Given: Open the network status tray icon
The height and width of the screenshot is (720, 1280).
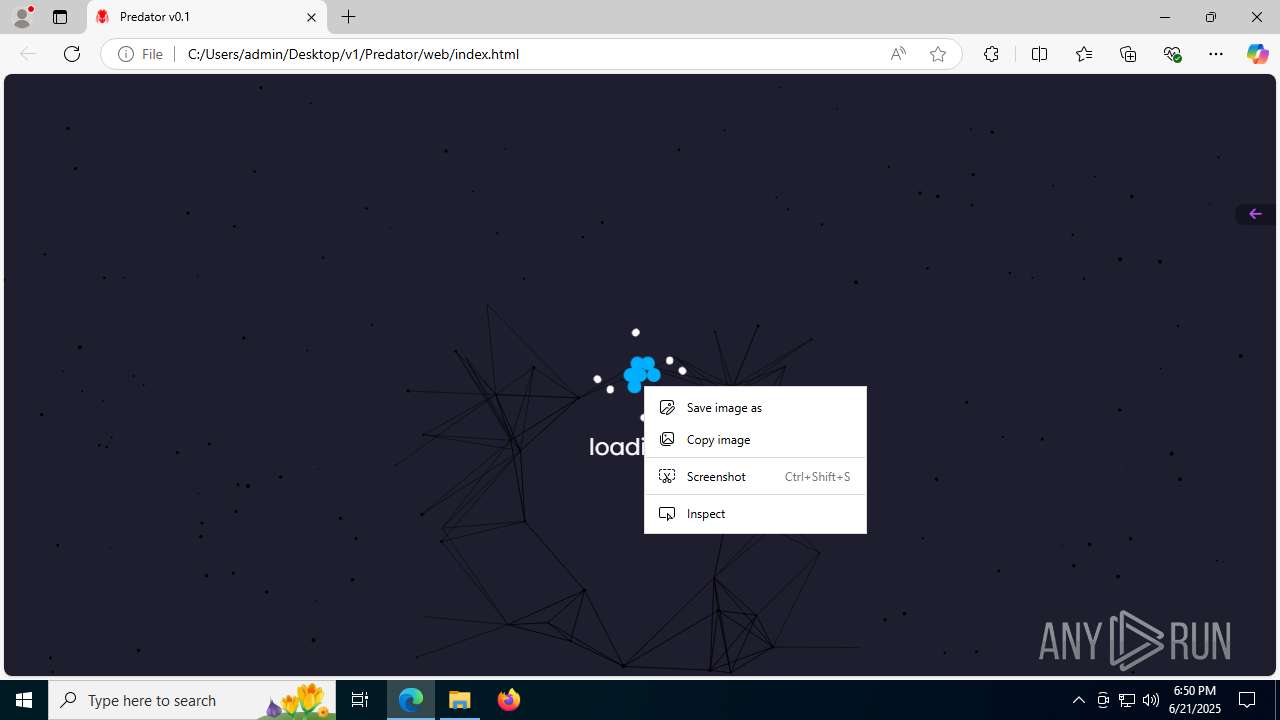Looking at the screenshot, I should (x=1127, y=700).
